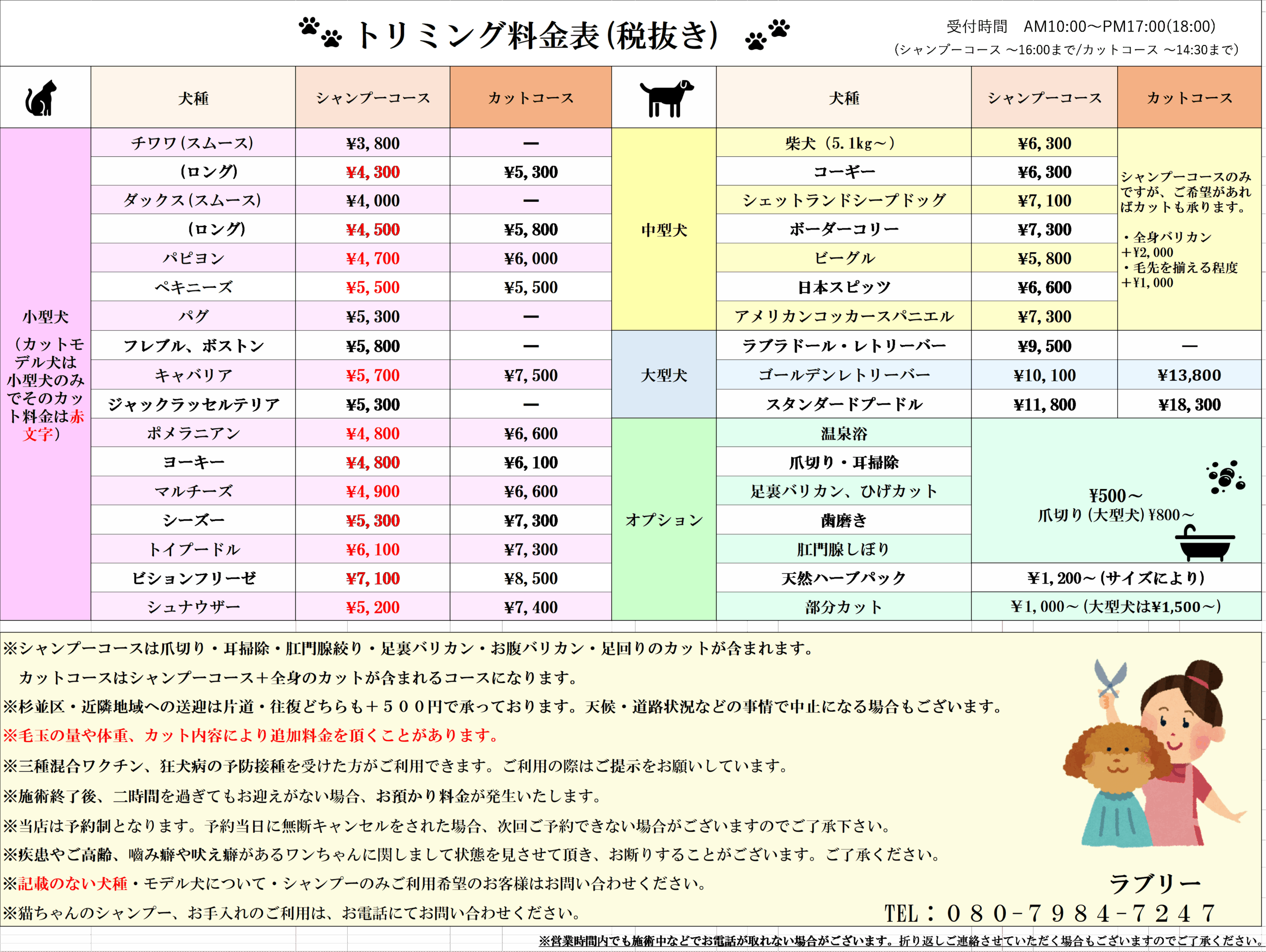Click the ¥1,200～(サイズにより) price cell
This screenshot has height=952, width=1266.
pos(1116,578)
